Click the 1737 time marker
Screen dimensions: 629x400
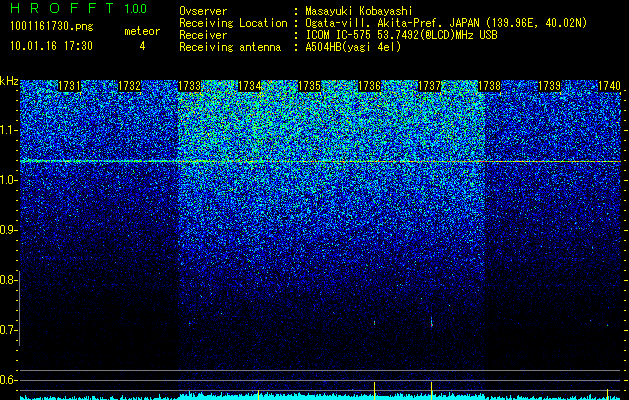(x=429, y=86)
